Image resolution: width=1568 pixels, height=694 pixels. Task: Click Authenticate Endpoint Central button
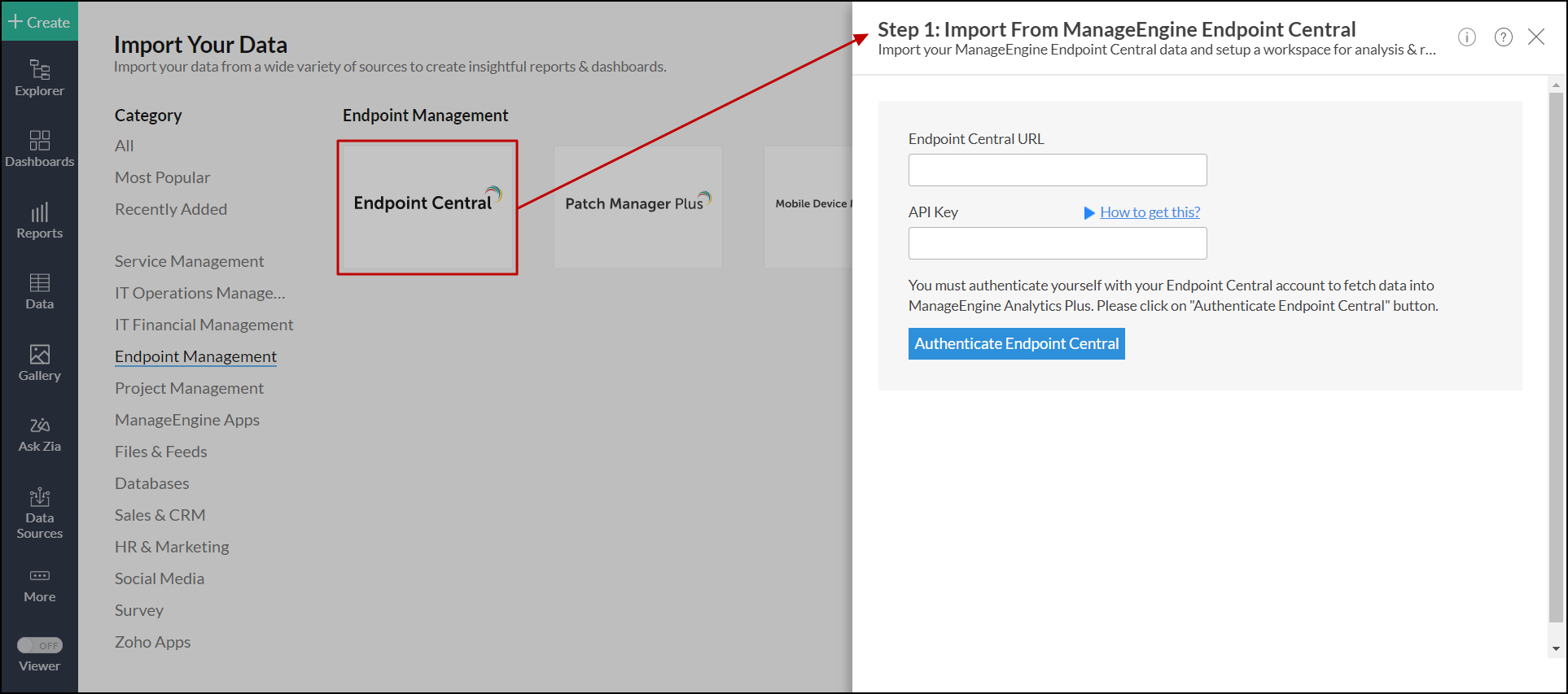tap(1016, 343)
